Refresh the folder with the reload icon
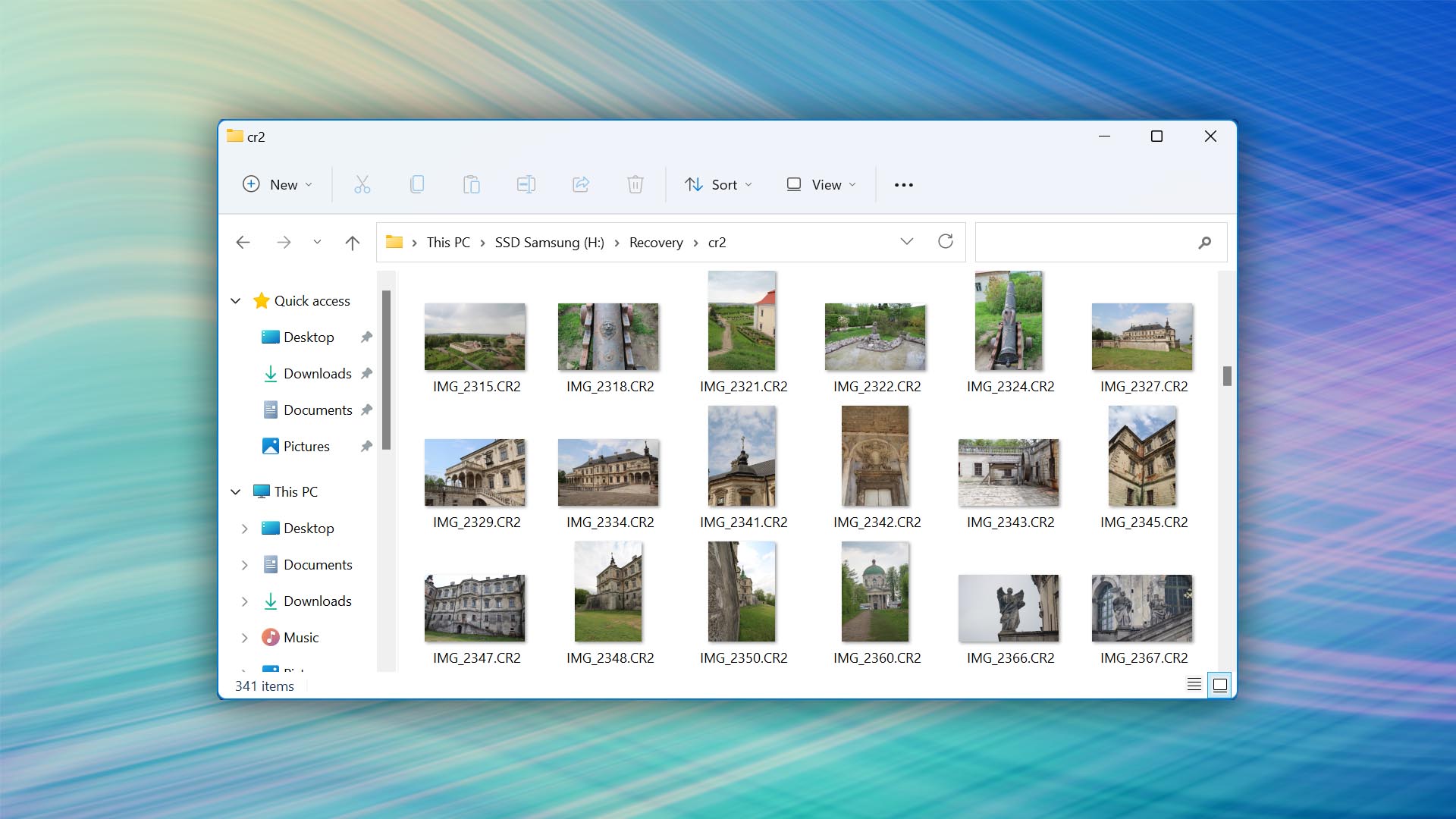The height and width of the screenshot is (819, 1456). pos(945,241)
